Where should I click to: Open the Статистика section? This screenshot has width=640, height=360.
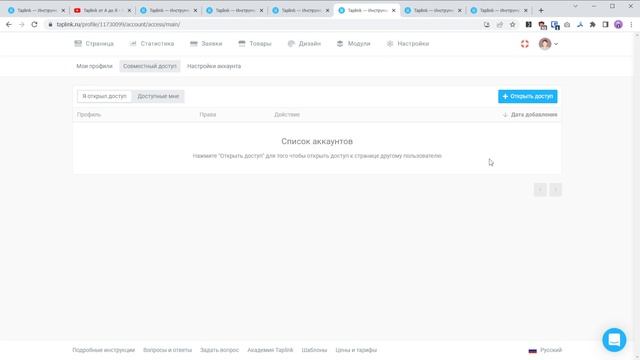point(152,44)
